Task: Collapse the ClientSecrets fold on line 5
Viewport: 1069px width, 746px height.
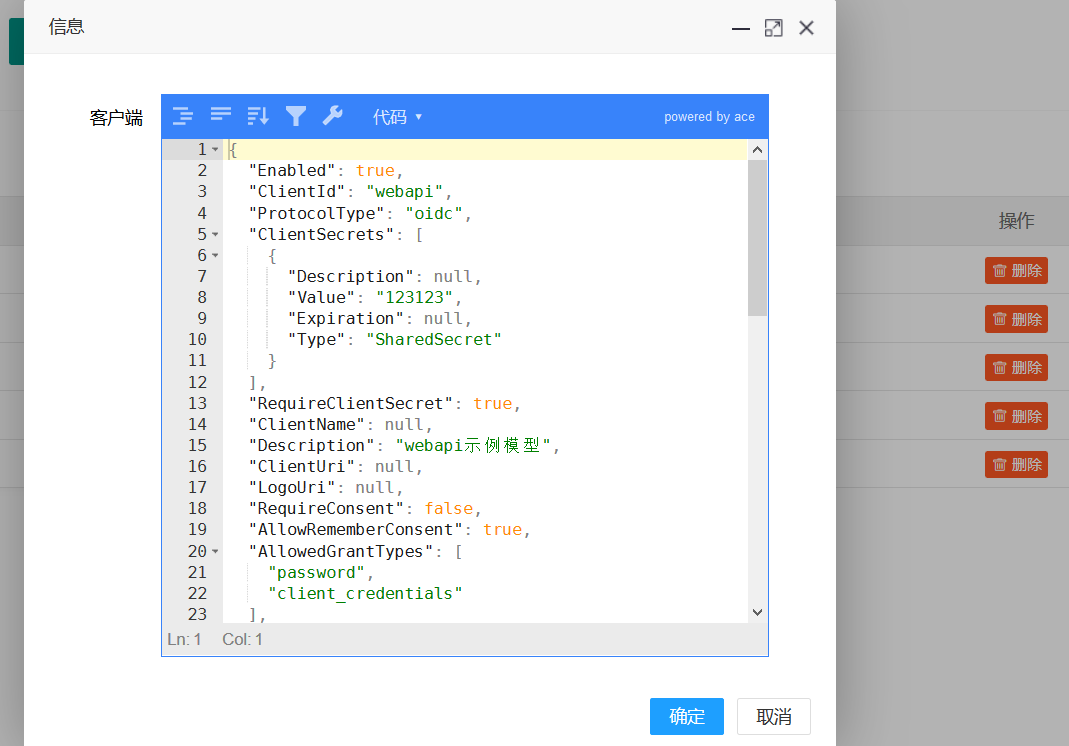Action: coord(215,235)
